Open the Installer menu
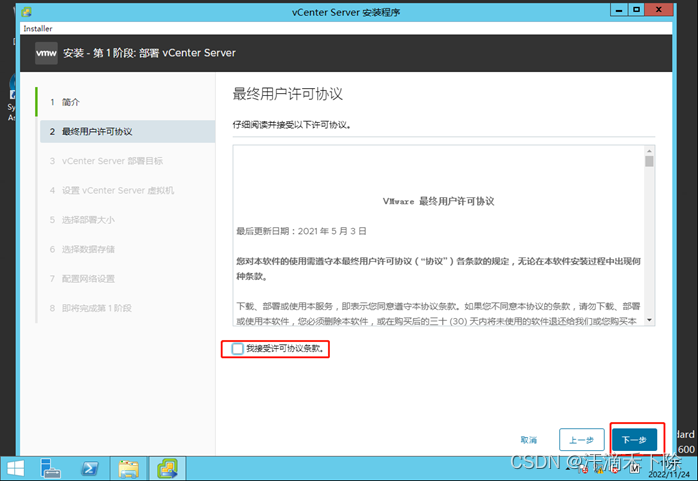Viewport: 698px width, 481px height. (38, 29)
